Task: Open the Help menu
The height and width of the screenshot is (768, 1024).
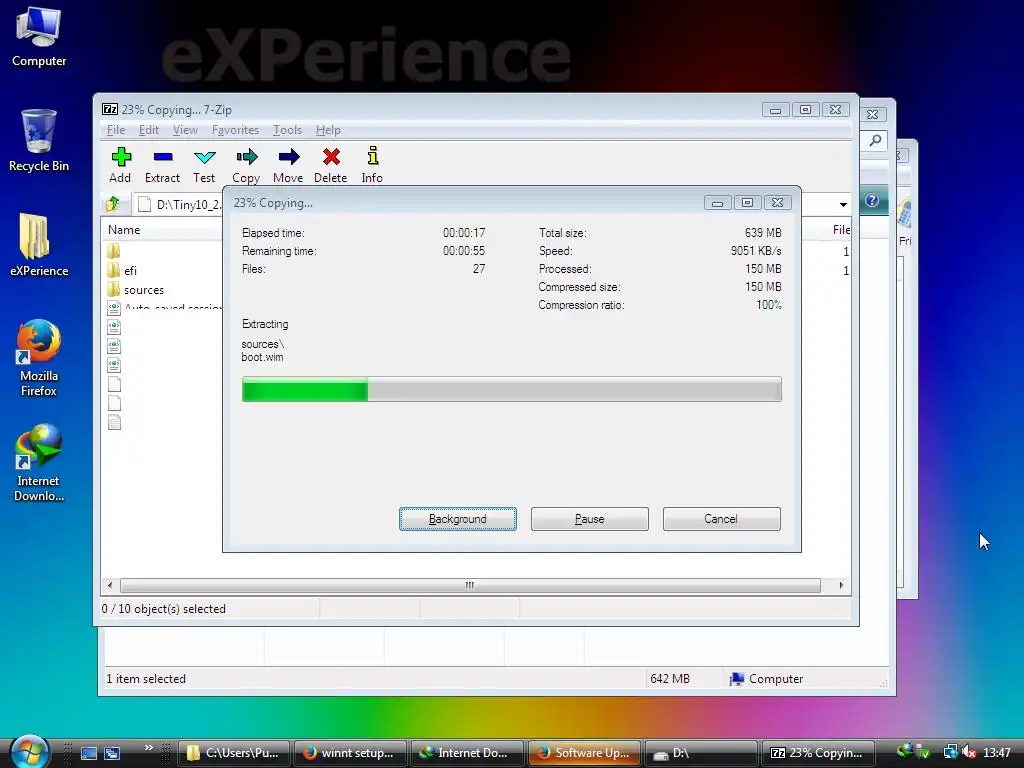Action: click(x=328, y=130)
